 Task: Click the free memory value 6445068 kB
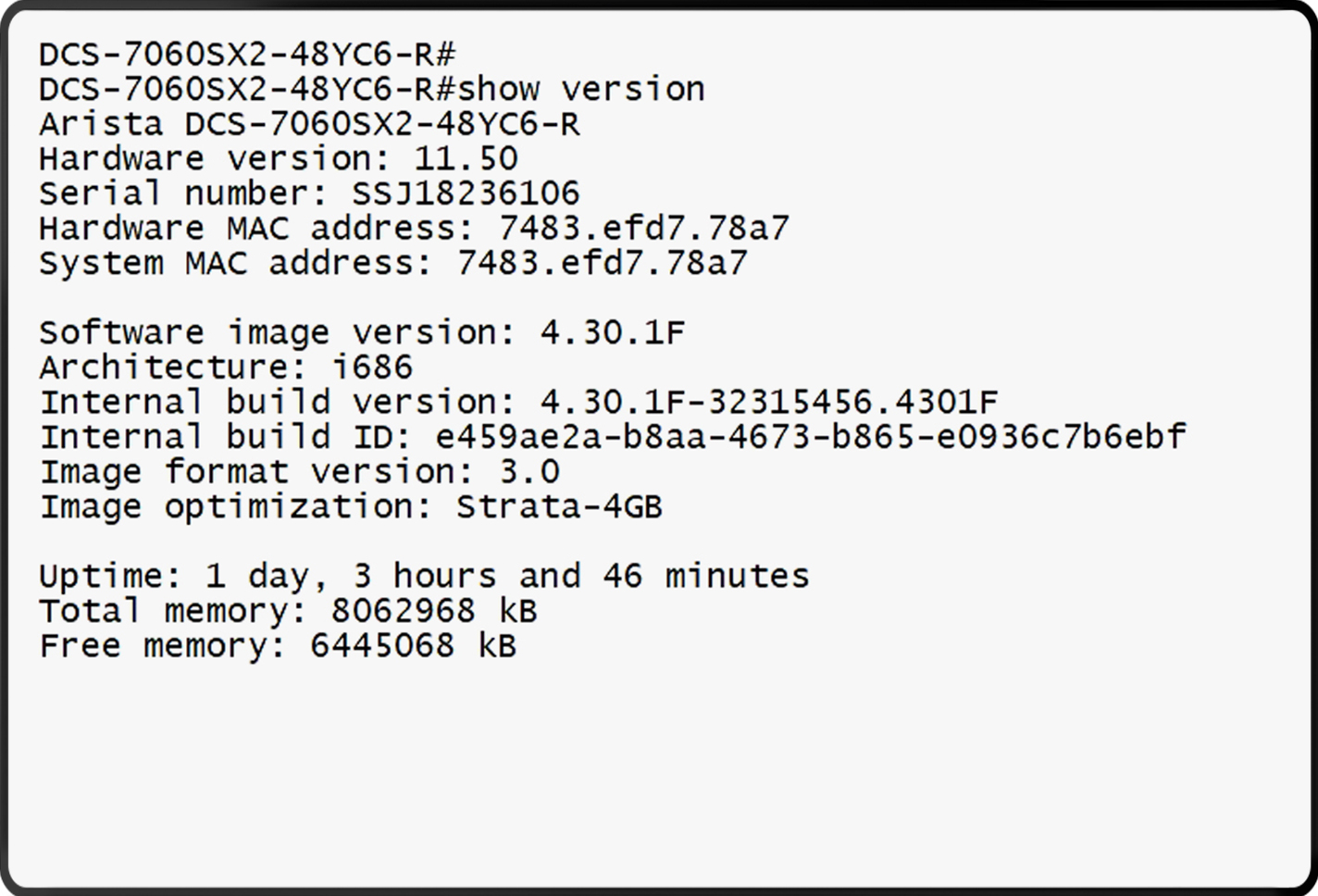413,646
